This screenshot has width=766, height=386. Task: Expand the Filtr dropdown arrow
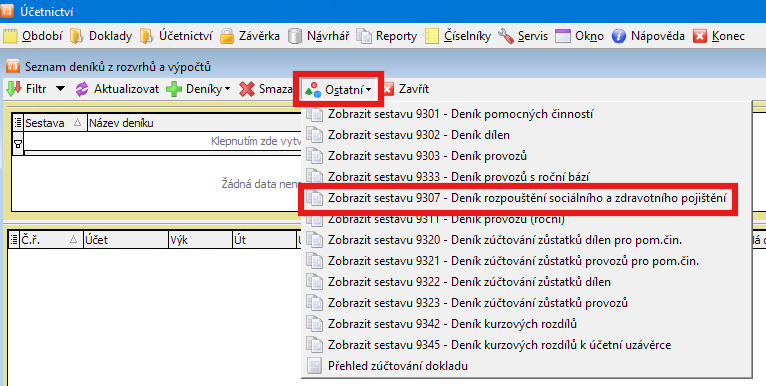pos(60,89)
